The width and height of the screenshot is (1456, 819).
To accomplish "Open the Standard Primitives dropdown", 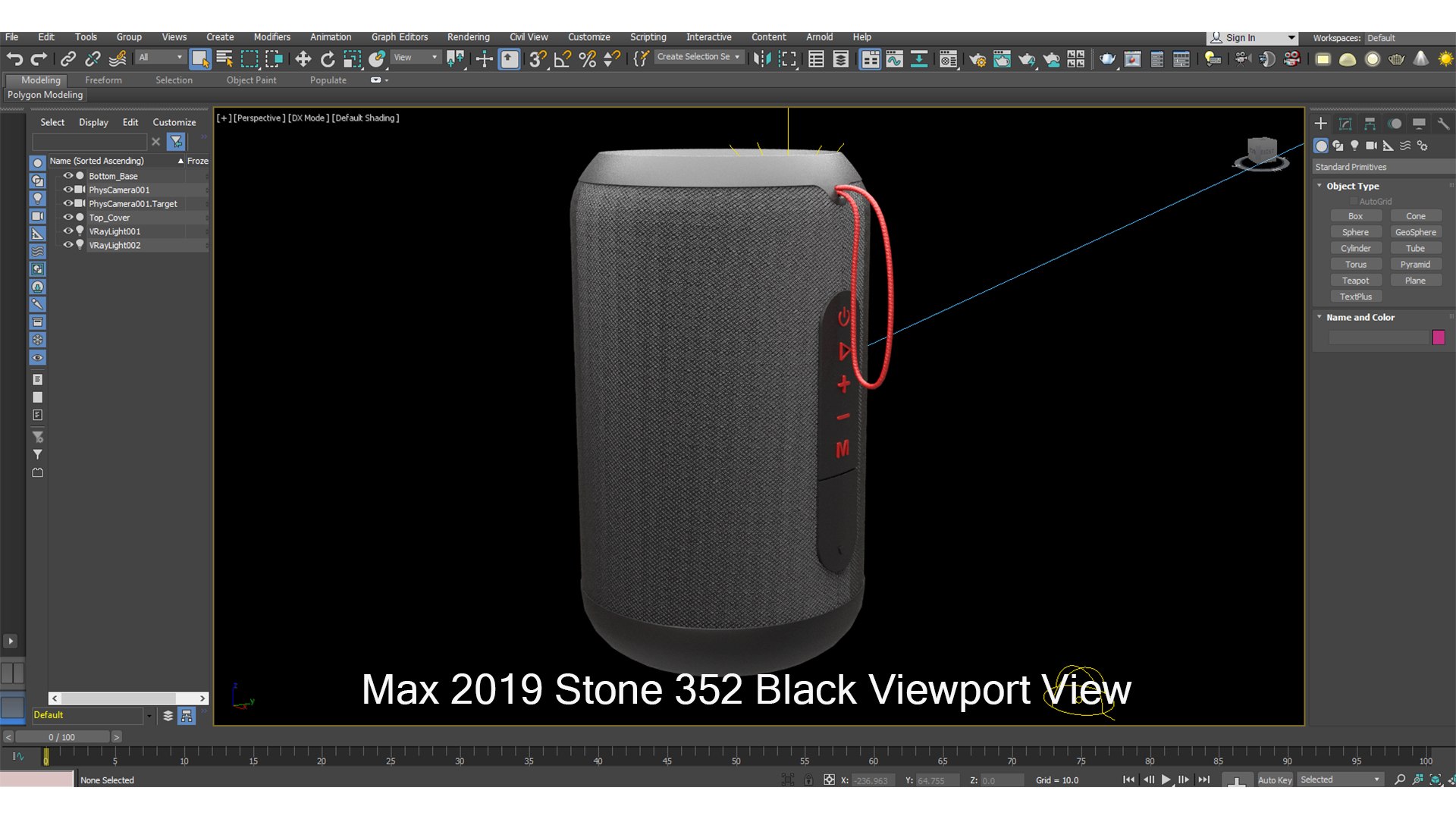I will click(x=1382, y=167).
